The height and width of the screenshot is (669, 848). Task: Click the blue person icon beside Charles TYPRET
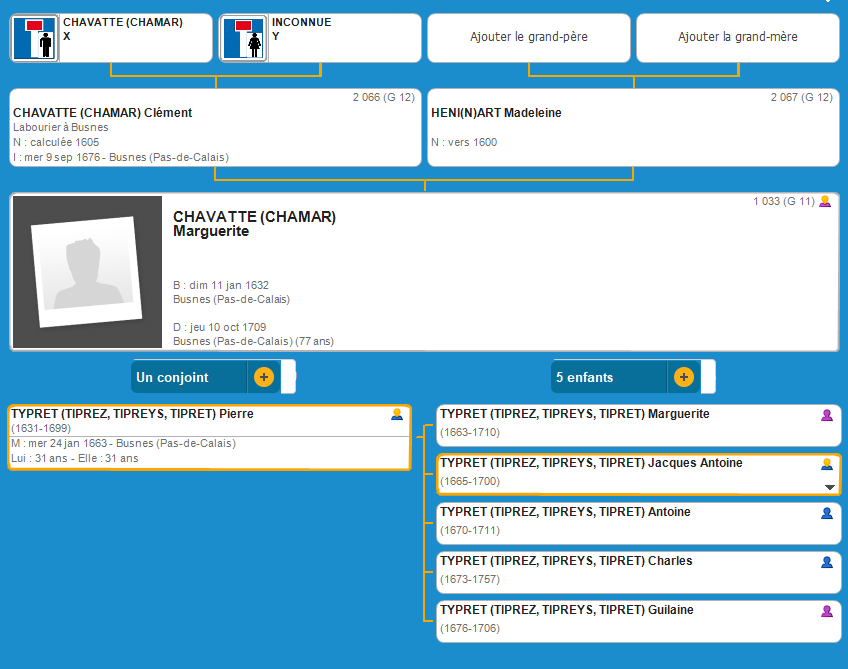tap(826, 561)
